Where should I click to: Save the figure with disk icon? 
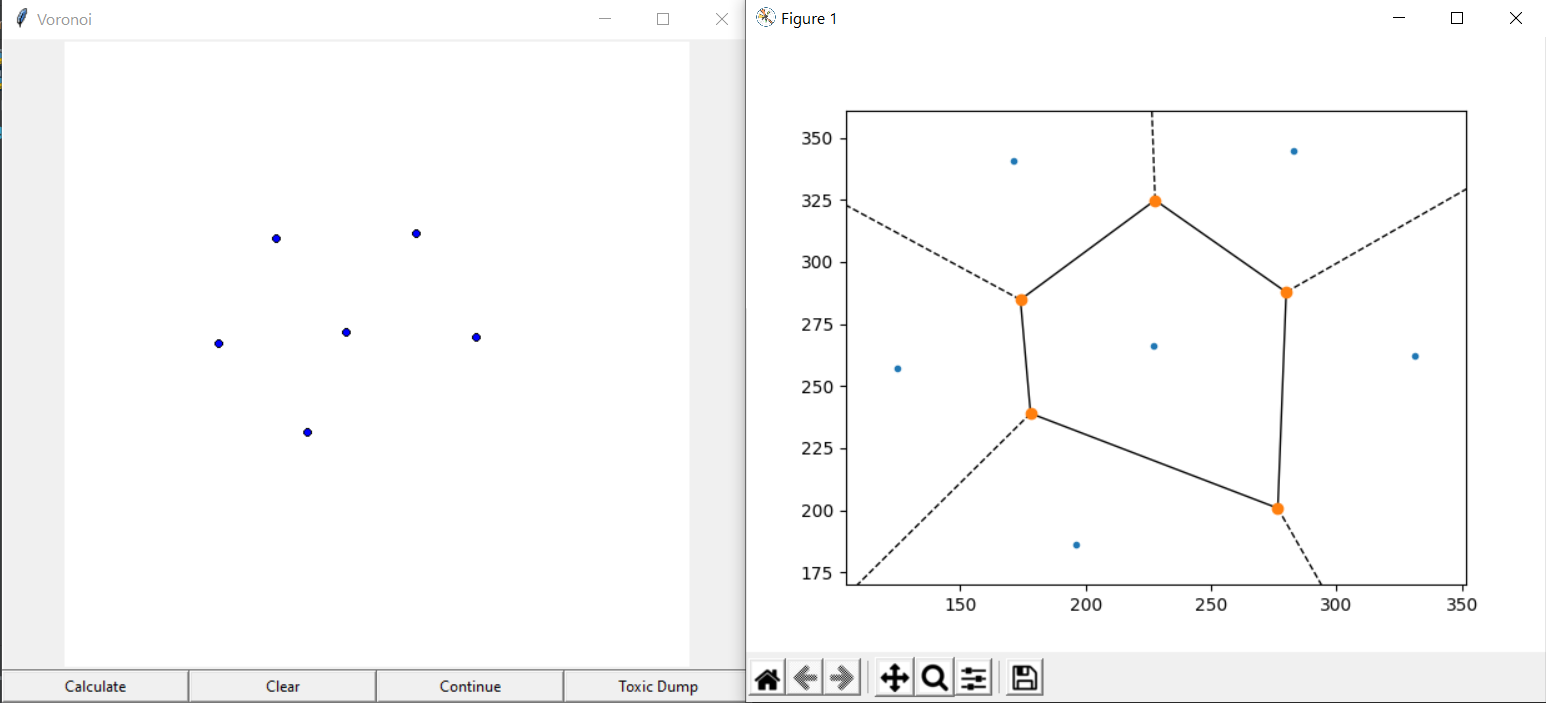tap(1024, 679)
